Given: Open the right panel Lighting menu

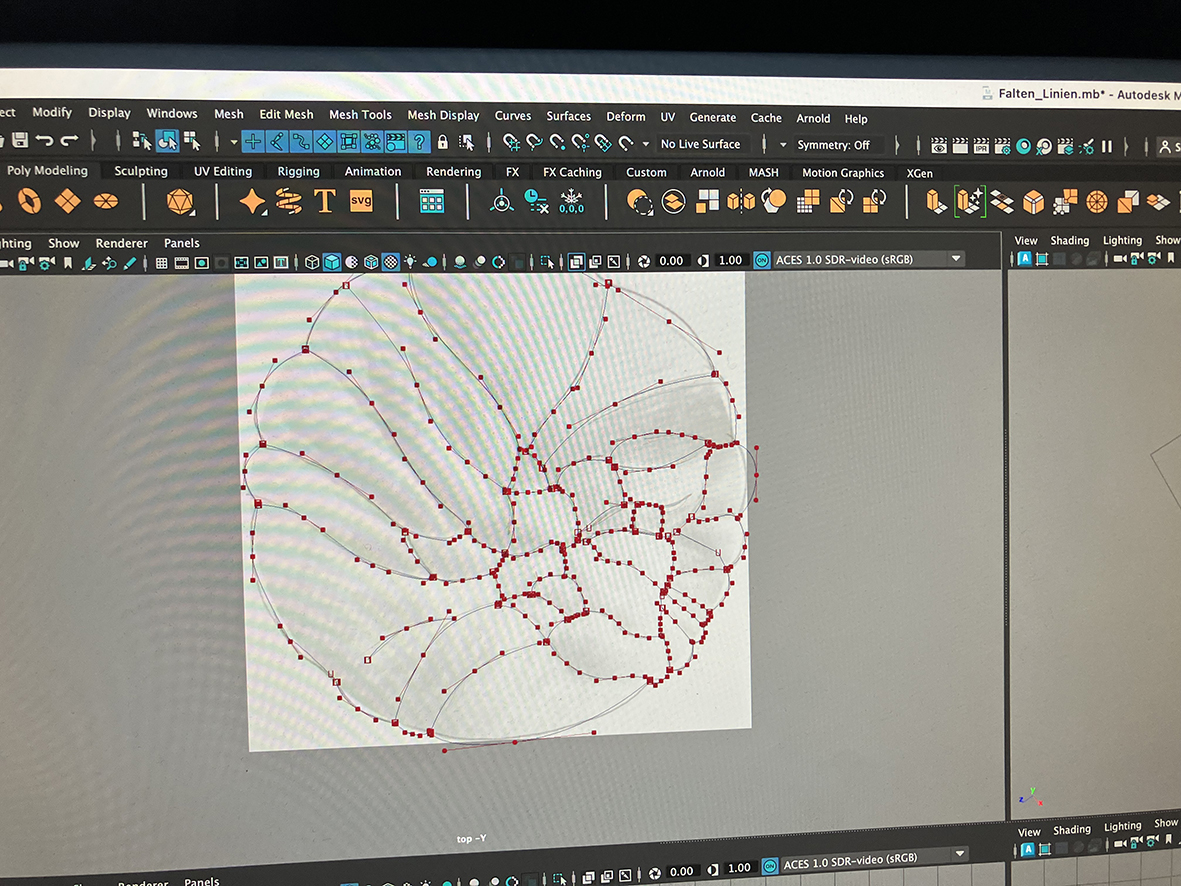Looking at the screenshot, I should point(1122,240).
